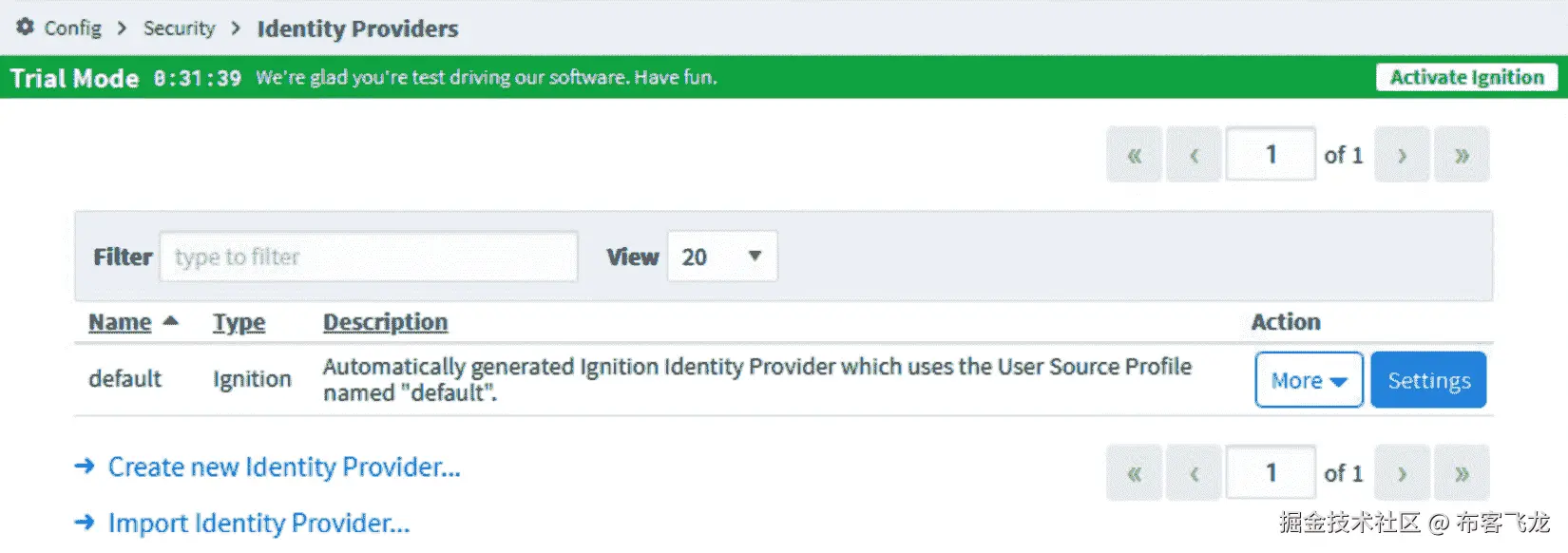Go to first page in bottom pagination

click(x=1134, y=472)
